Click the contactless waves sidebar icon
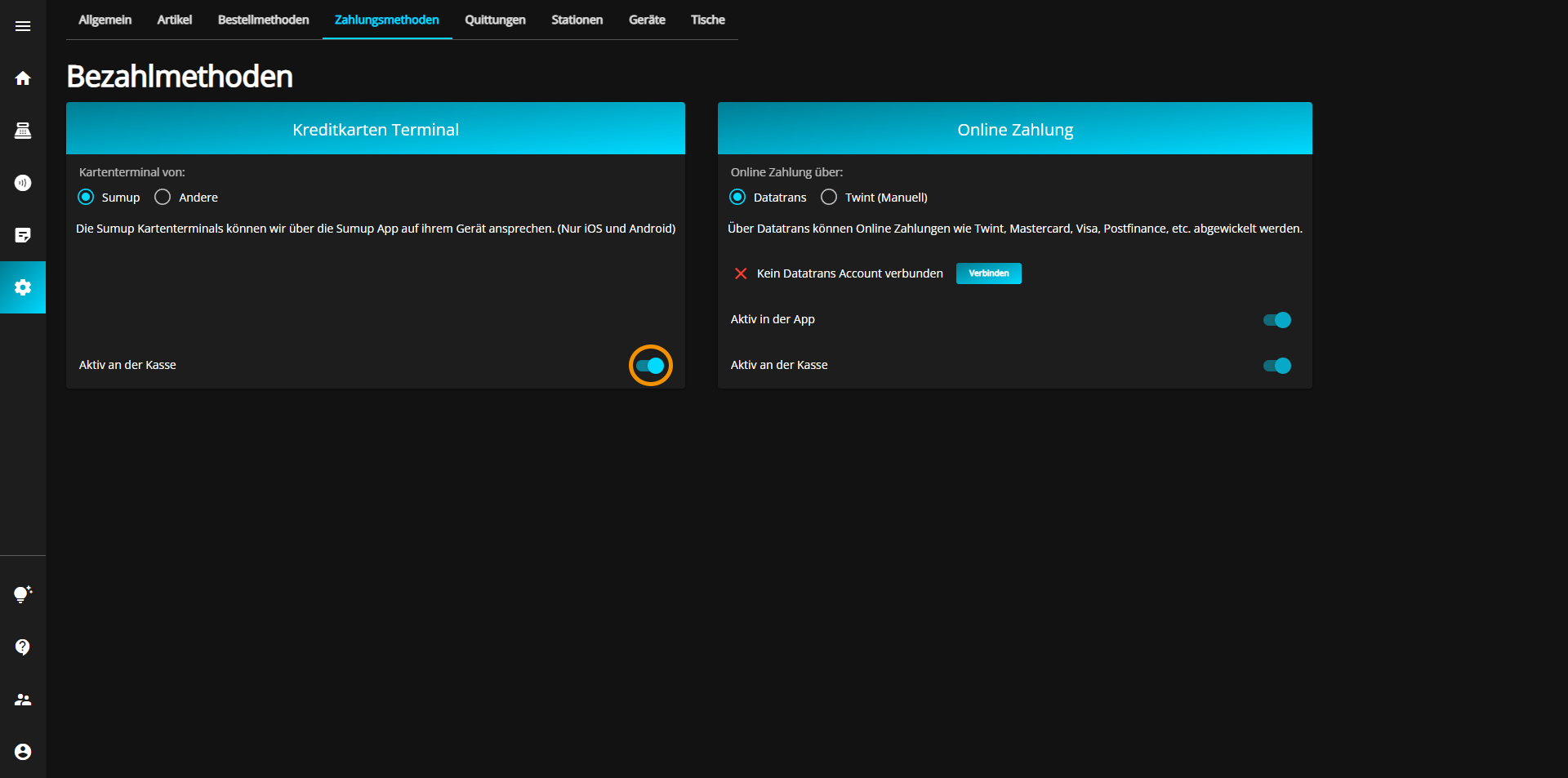The height and width of the screenshot is (778, 1568). click(23, 183)
